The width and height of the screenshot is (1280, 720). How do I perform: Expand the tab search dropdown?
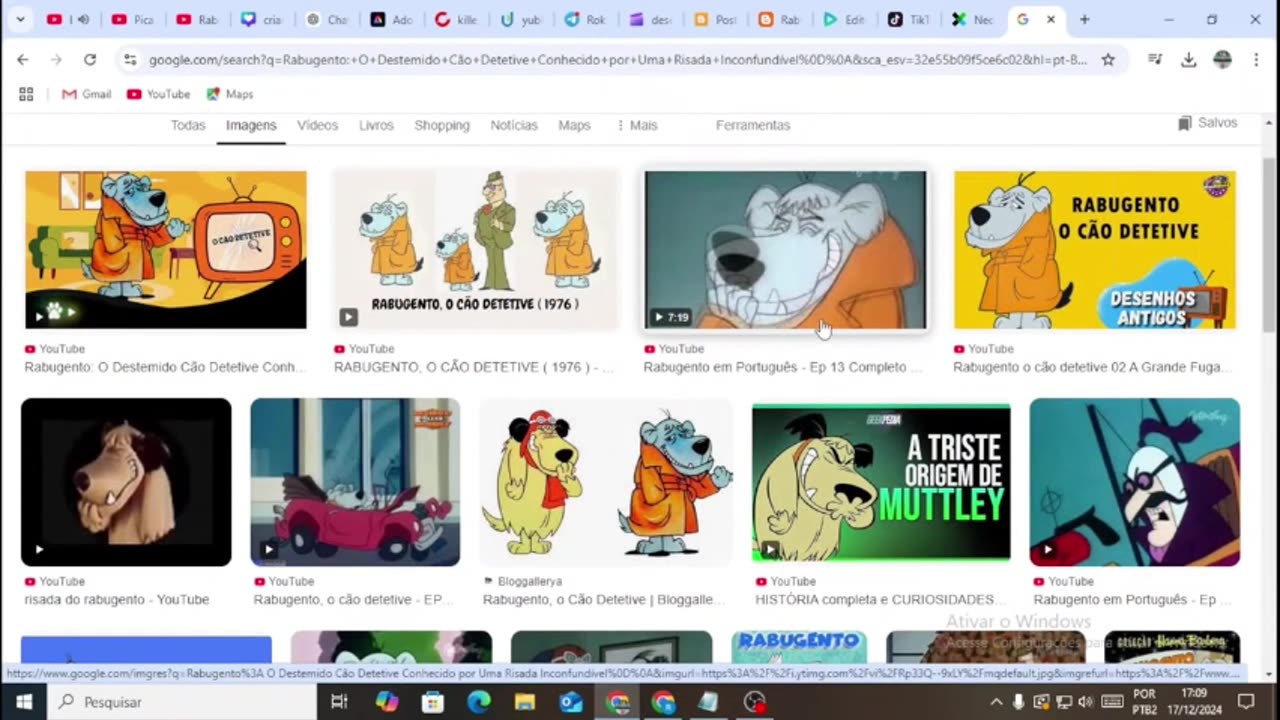click(x=19, y=19)
